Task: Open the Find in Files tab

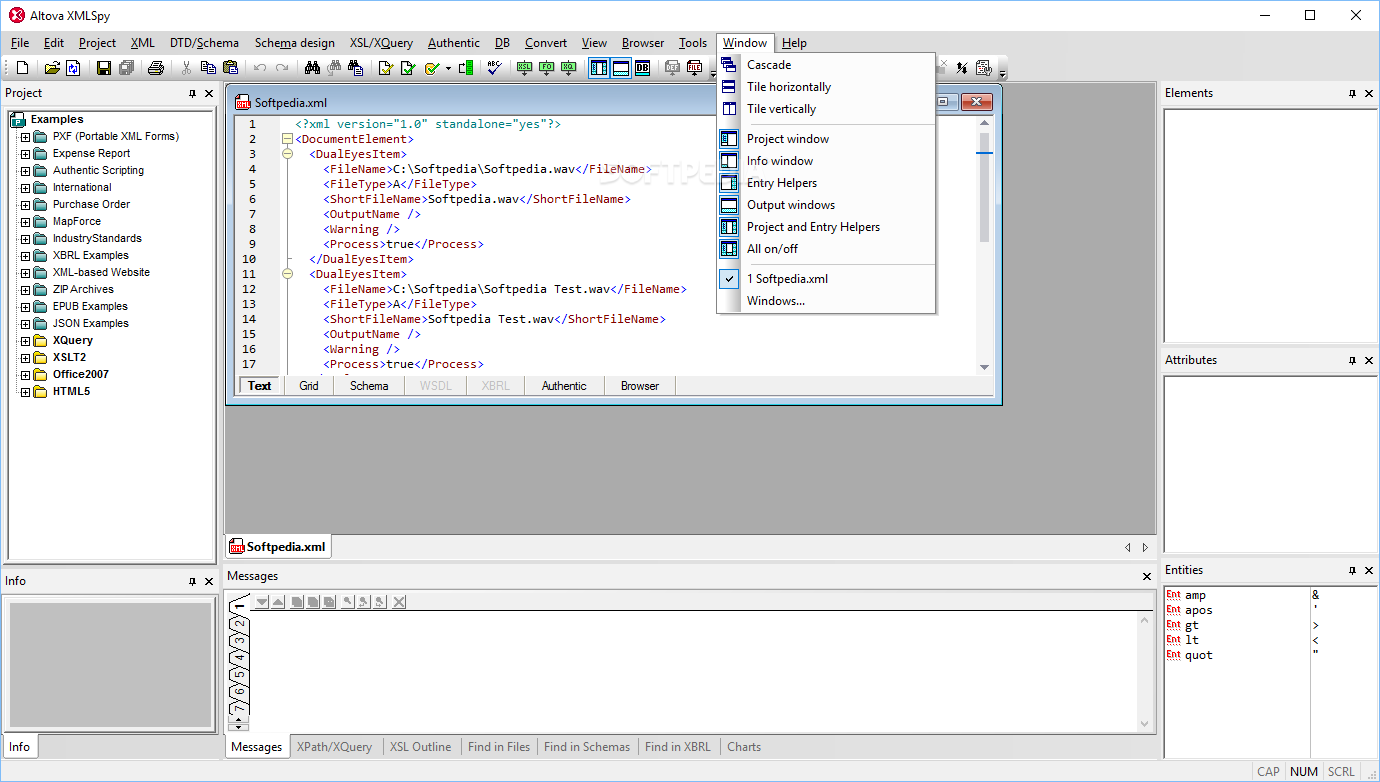Action: click(x=499, y=747)
